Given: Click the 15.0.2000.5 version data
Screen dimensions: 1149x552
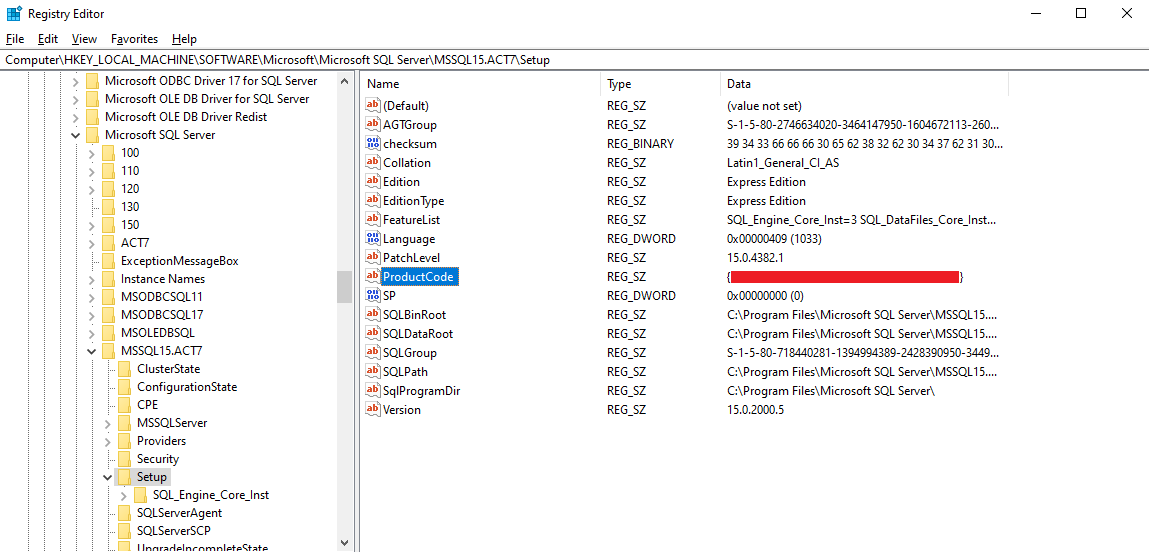Looking at the screenshot, I should tap(755, 410).
